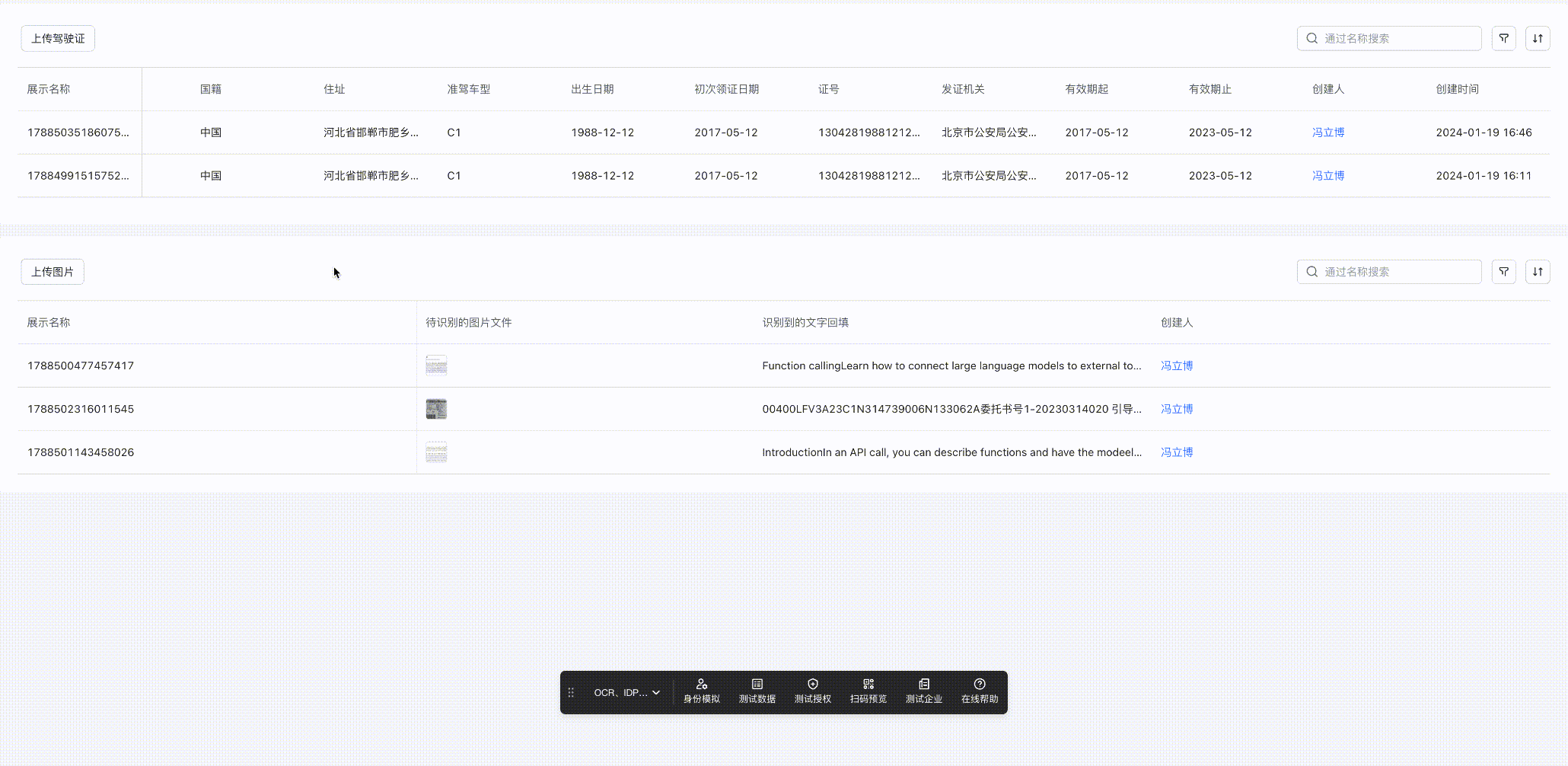Click creation time 2024-01-19 16:11

(x=1484, y=176)
